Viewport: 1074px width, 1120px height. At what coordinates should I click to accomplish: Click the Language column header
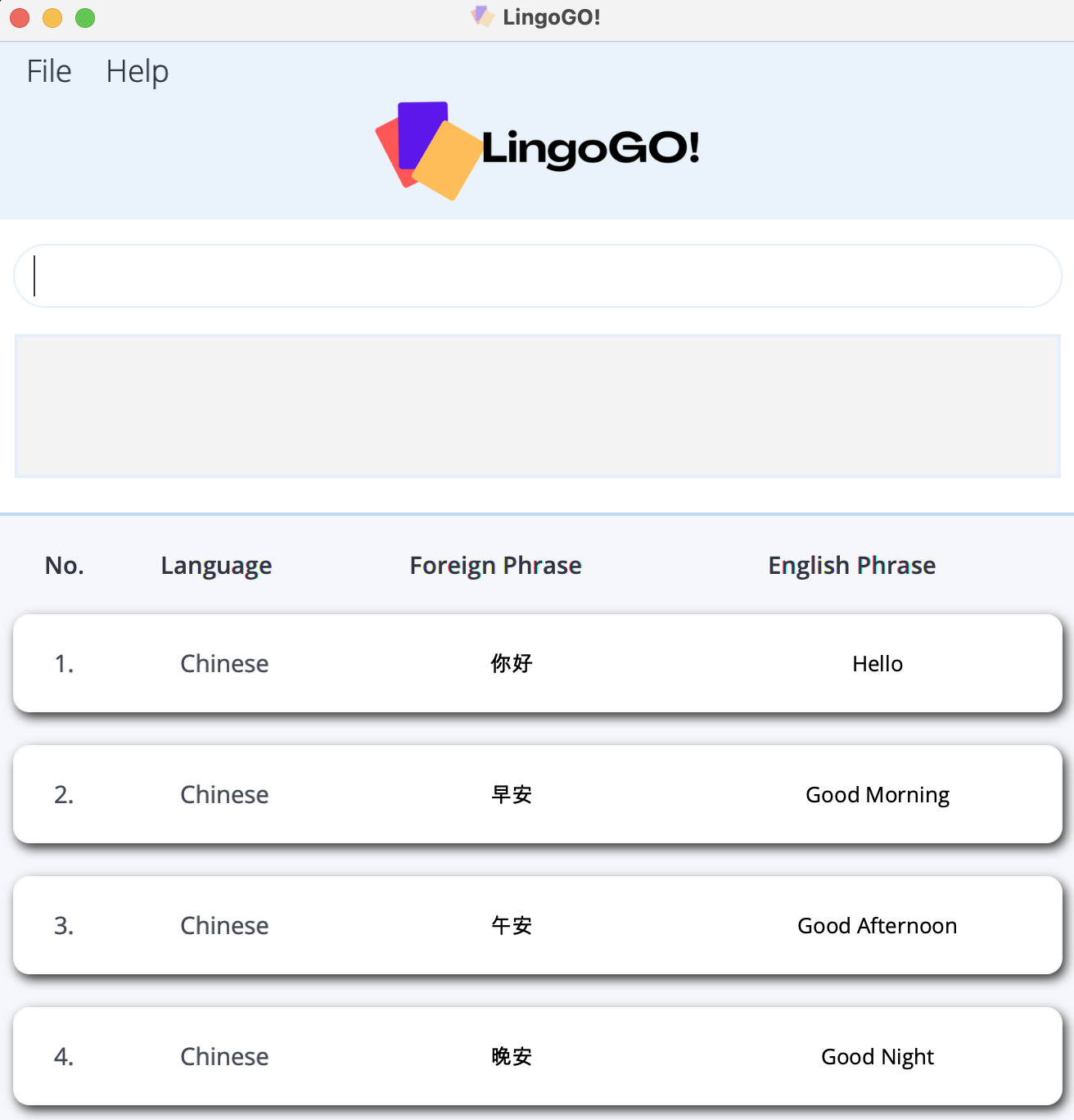pyautogui.click(x=216, y=566)
